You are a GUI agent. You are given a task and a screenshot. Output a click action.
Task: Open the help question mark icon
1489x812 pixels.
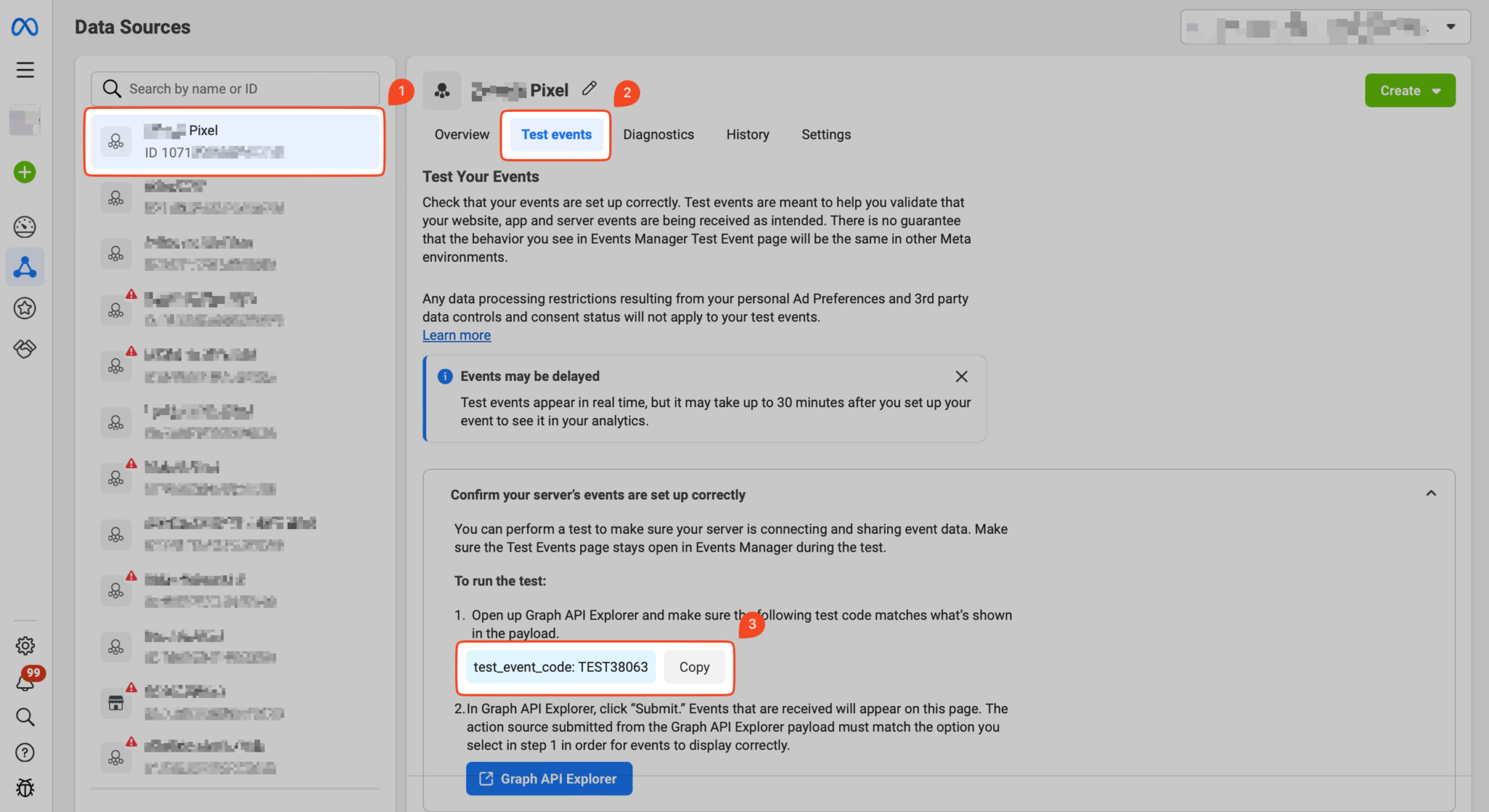[25, 752]
